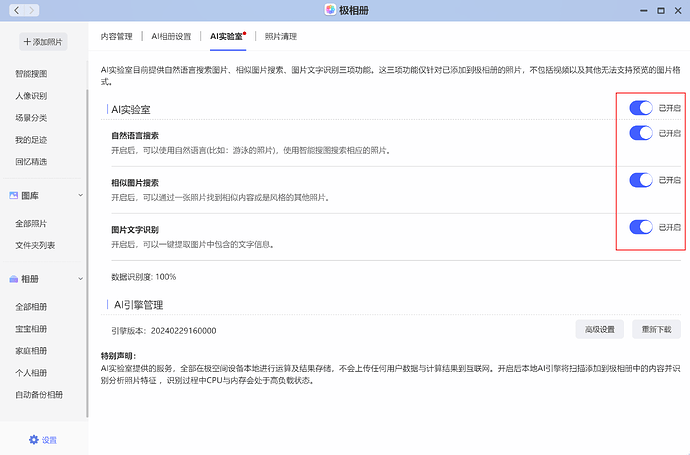
Task: Click the 极相册 app logo icon
Action: tap(330, 10)
